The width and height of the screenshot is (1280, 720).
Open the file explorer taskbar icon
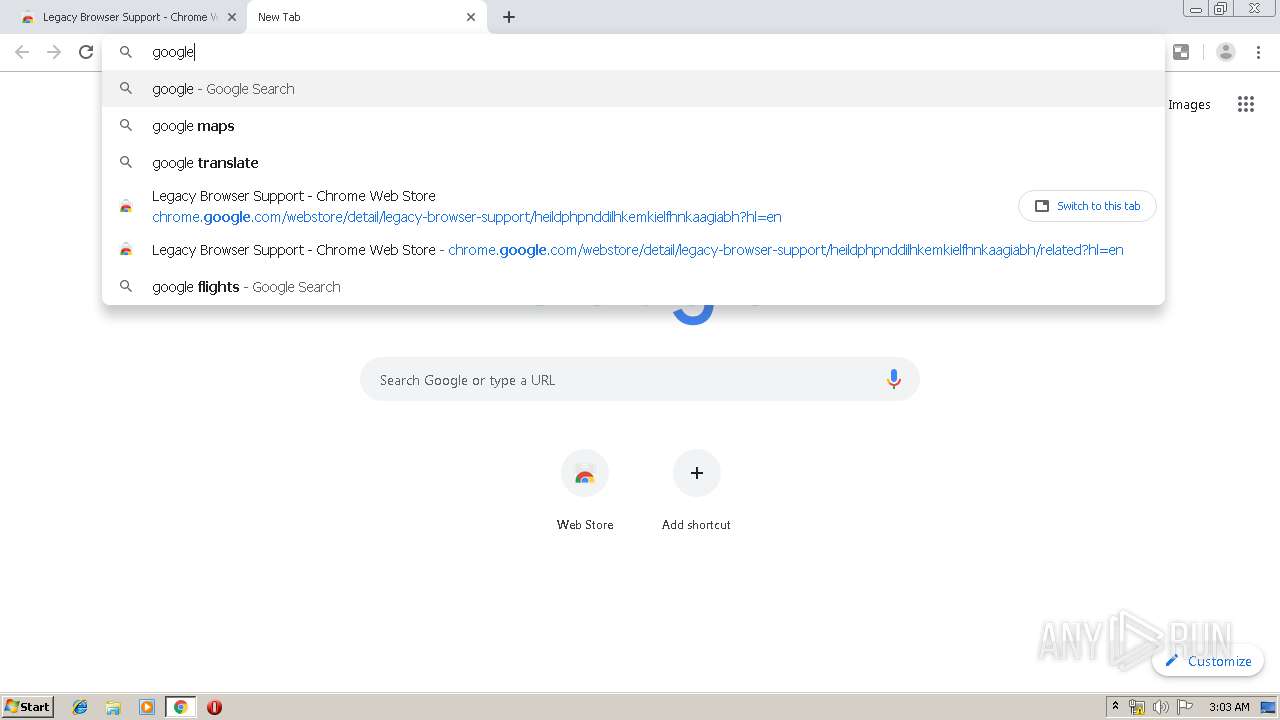point(113,707)
